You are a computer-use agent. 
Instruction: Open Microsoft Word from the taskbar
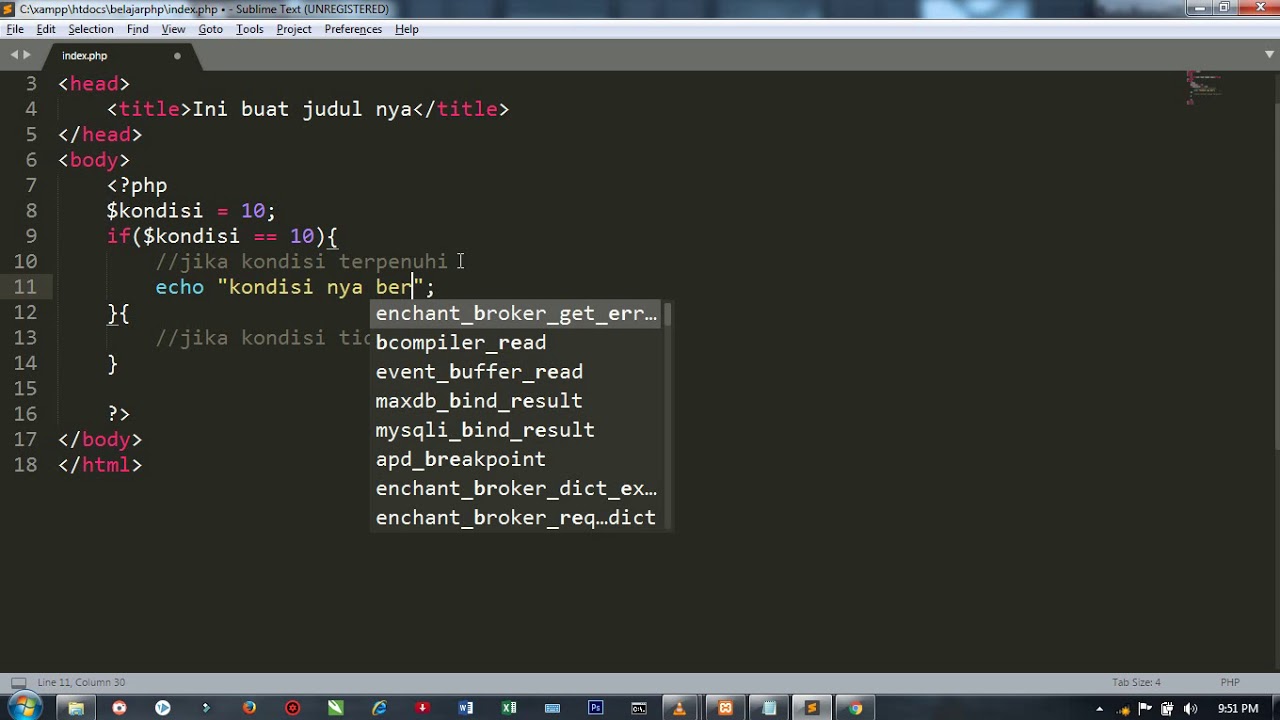[x=466, y=708]
